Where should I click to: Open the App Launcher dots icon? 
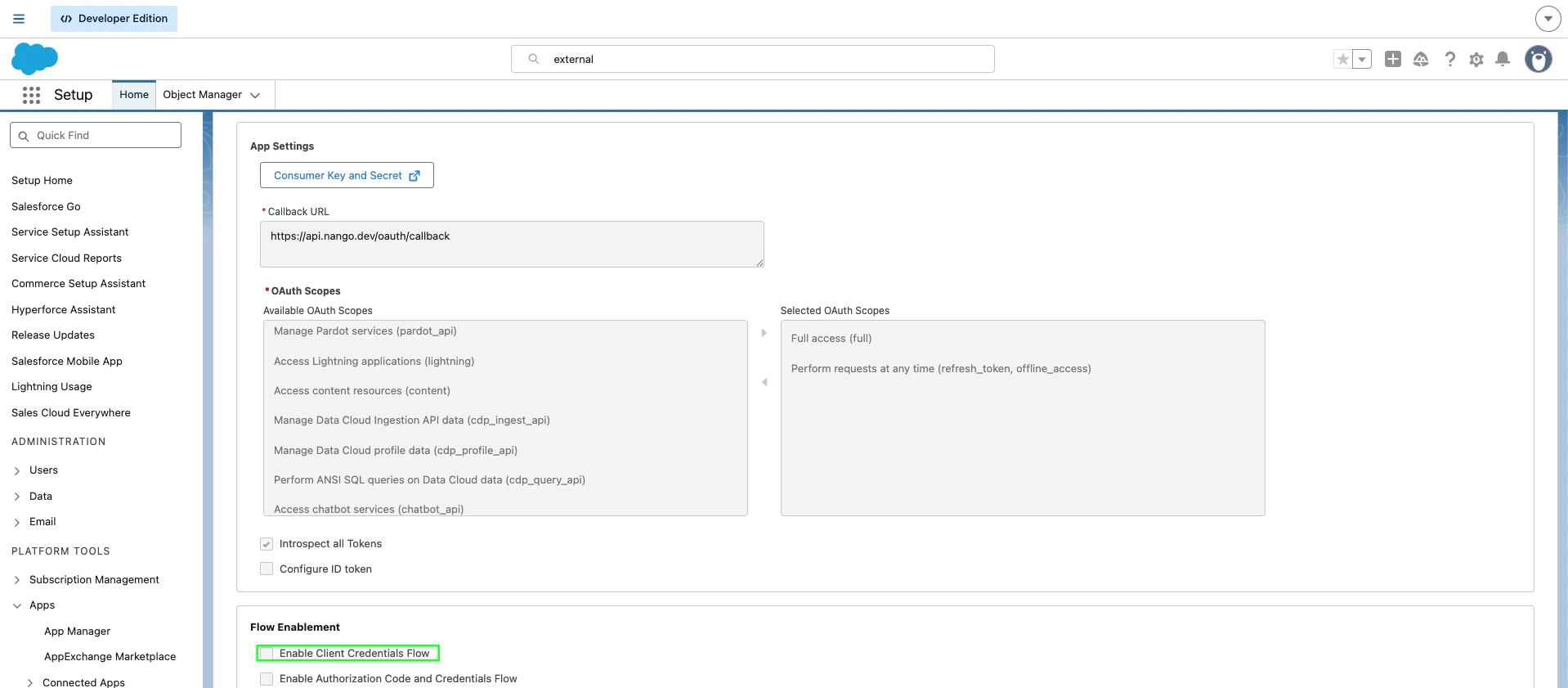coord(31,95)
